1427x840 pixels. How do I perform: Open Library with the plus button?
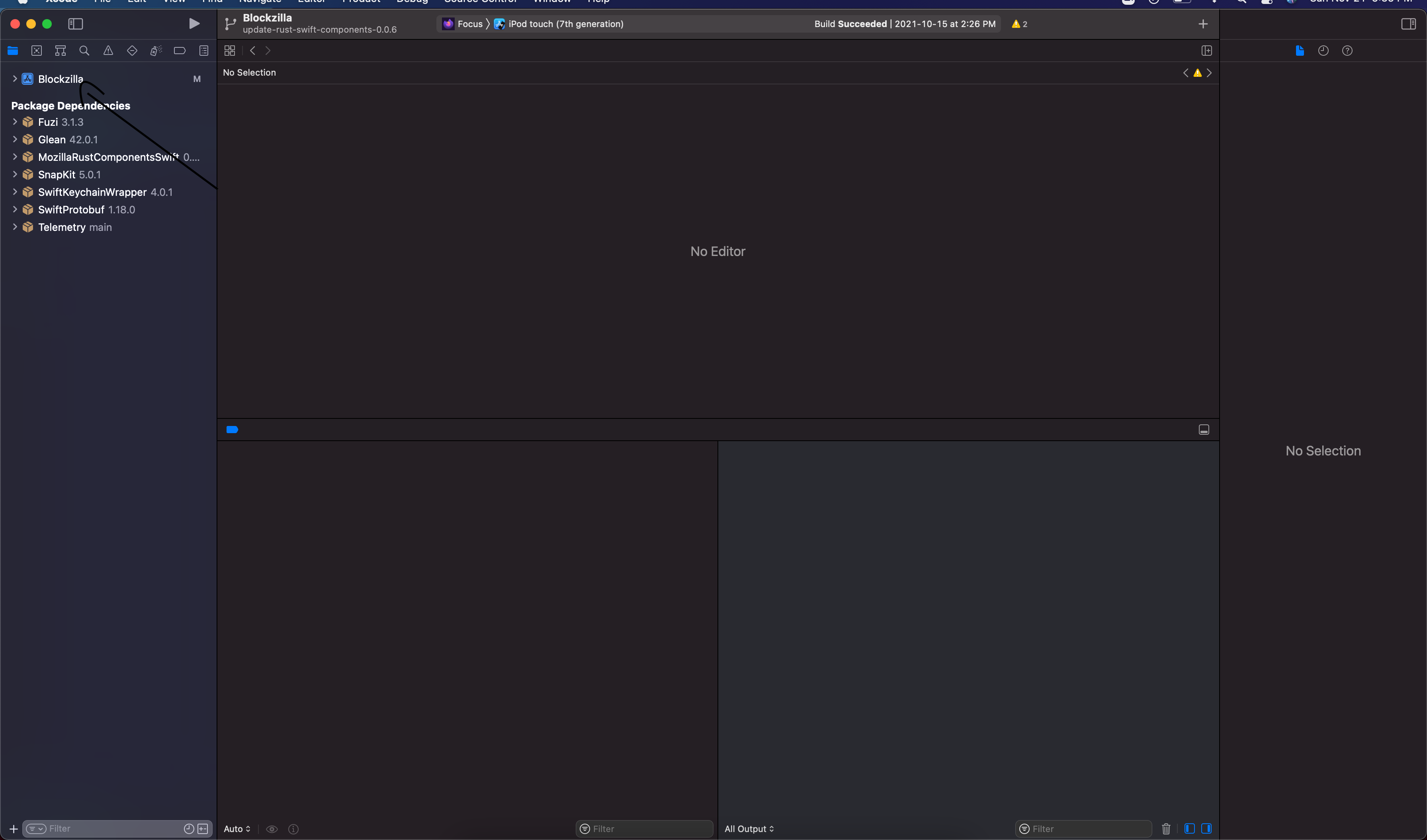[1203, 24]
